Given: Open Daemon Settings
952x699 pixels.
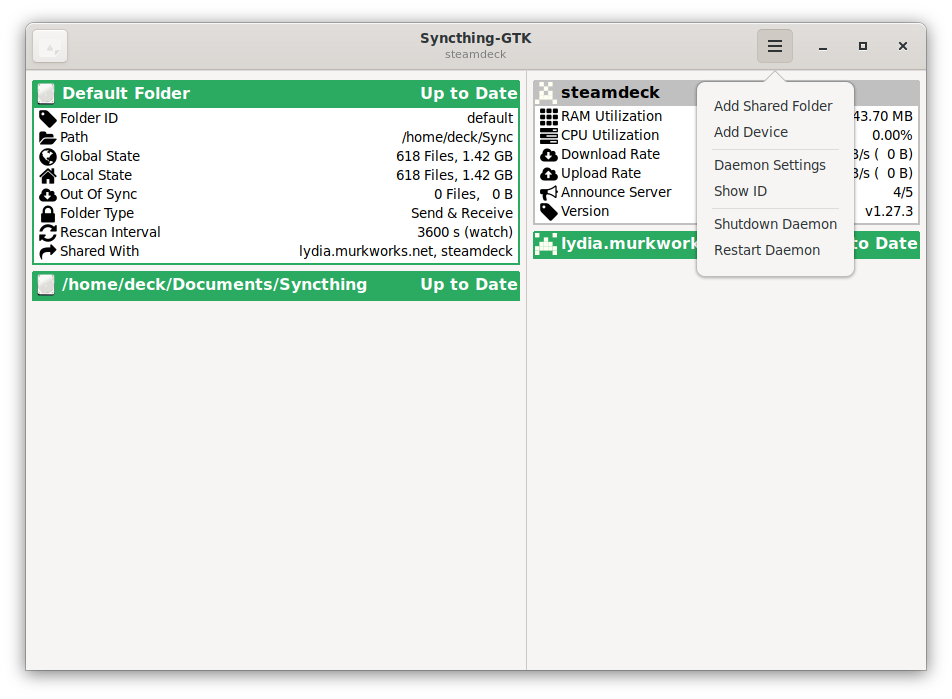Looking at the screenshot, I should (x=769, y=165).
